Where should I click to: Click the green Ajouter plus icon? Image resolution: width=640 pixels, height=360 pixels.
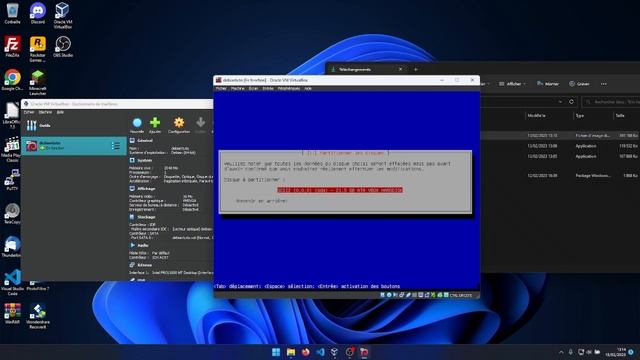point(155,125)
